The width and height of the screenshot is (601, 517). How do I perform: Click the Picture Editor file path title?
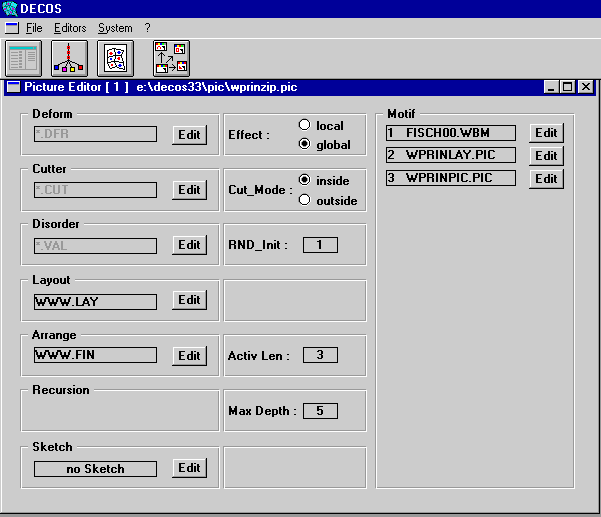(x=217, y=87)
